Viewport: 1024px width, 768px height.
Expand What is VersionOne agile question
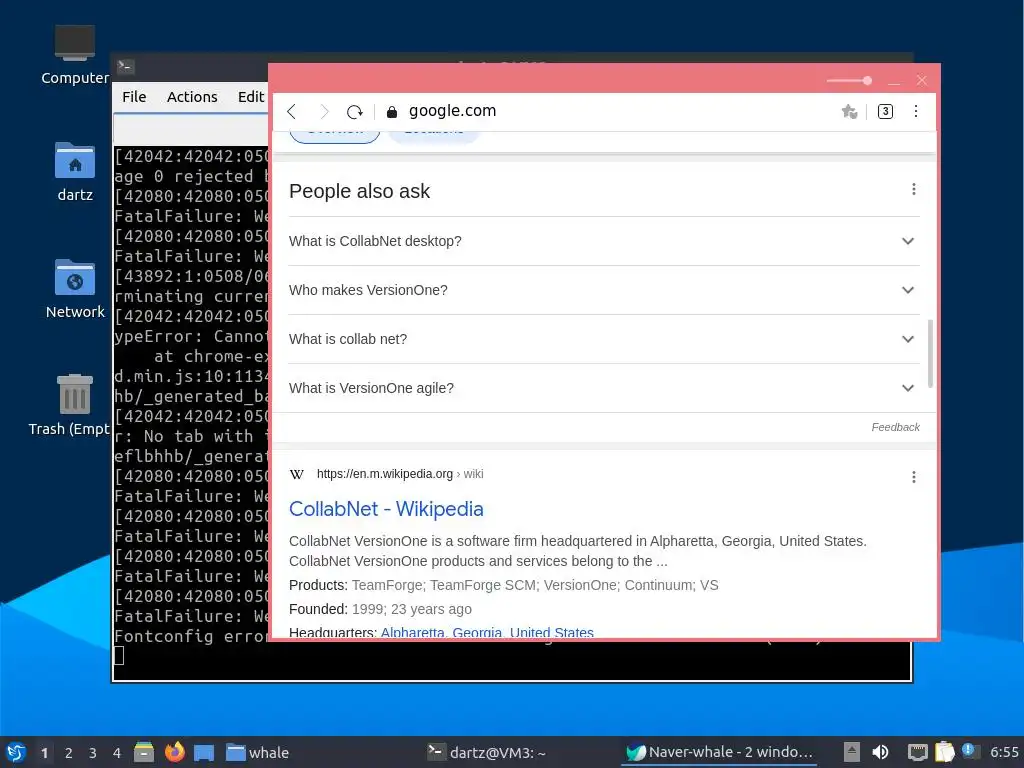coord(604,388)
